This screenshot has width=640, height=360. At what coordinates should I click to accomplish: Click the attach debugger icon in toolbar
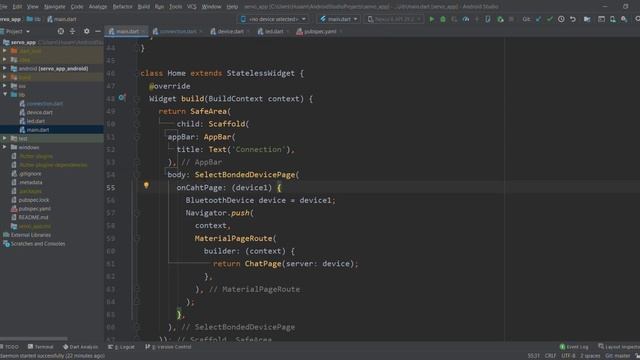click(x=500, y=19)
